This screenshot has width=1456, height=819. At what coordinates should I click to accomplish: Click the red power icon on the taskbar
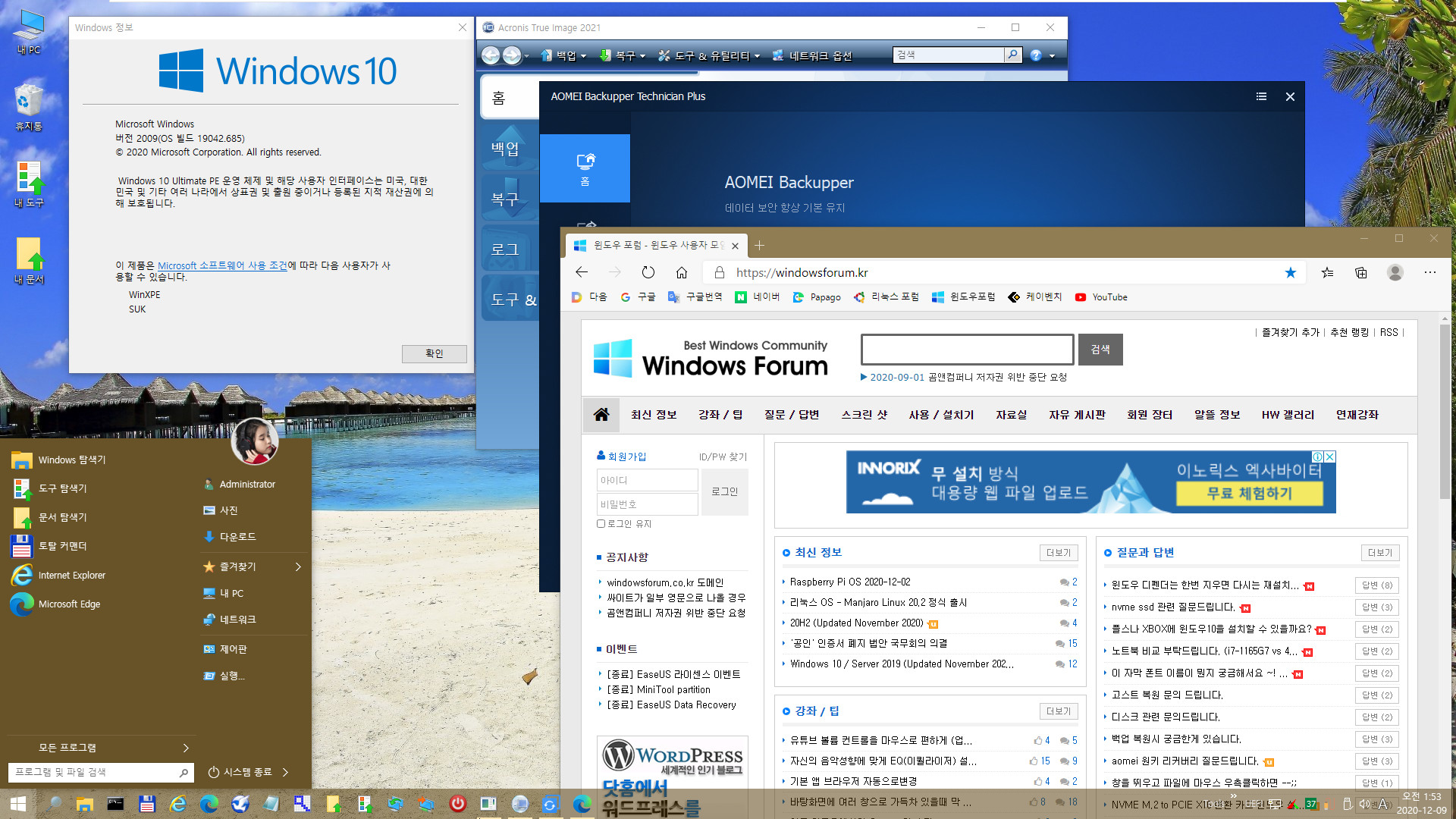457,804
